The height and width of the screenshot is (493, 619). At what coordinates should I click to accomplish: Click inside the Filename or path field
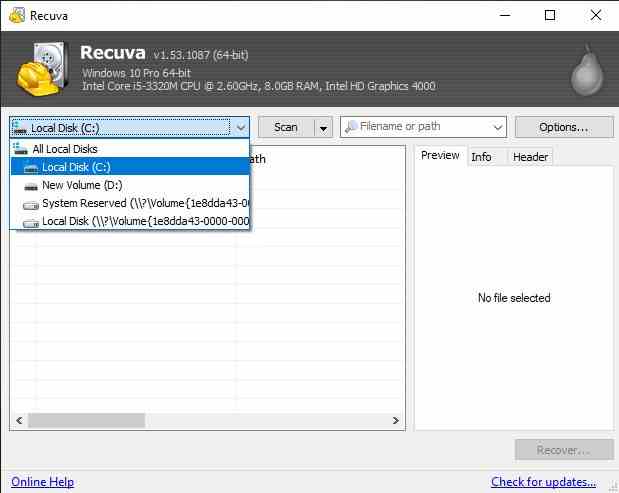(423, 127)
